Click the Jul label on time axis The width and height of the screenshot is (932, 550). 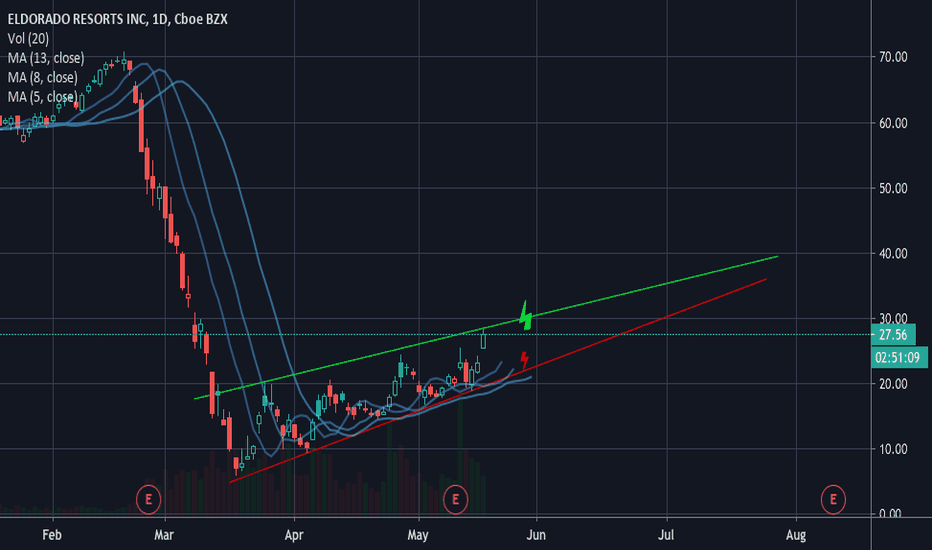click(x=666, y=535)
